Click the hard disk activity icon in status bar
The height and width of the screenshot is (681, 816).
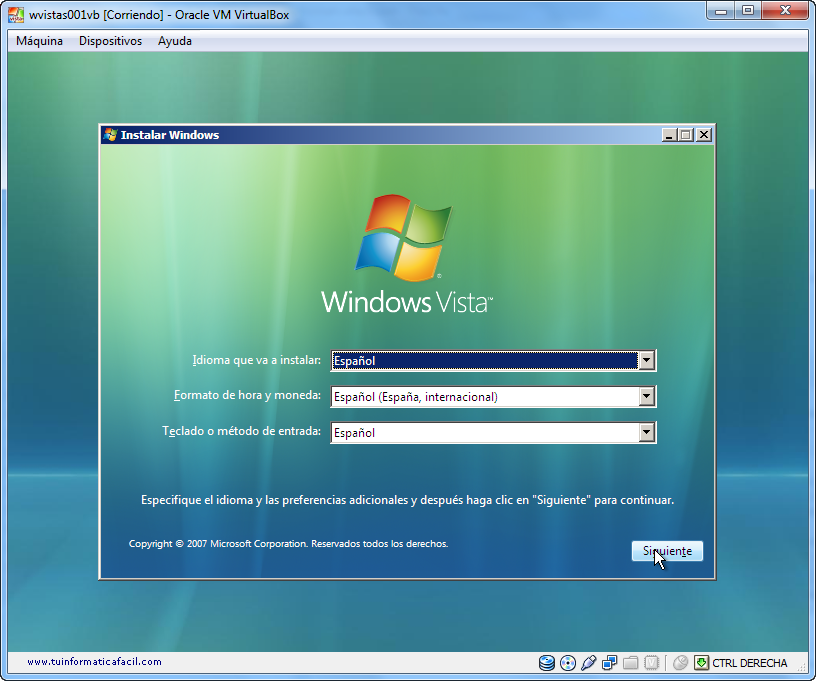[x=546, y=663]
